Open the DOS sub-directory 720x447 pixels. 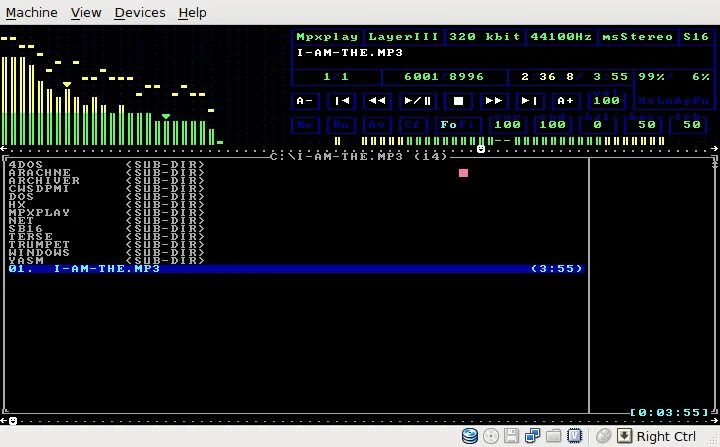107,197
